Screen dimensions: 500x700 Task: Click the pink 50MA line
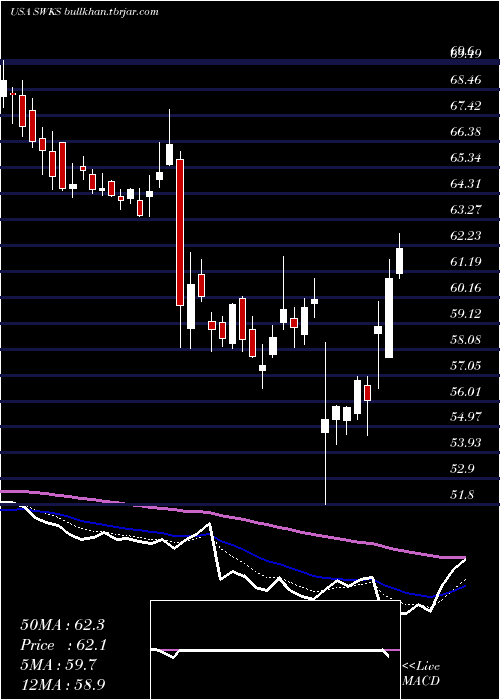tap(232, 518)
